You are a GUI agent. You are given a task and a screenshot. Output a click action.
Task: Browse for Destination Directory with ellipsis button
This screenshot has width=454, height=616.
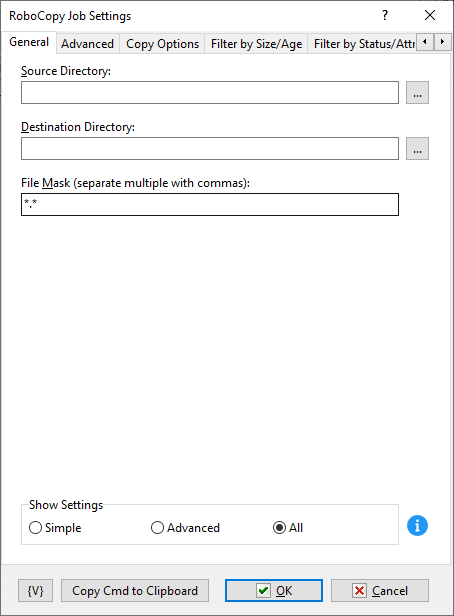417,148
